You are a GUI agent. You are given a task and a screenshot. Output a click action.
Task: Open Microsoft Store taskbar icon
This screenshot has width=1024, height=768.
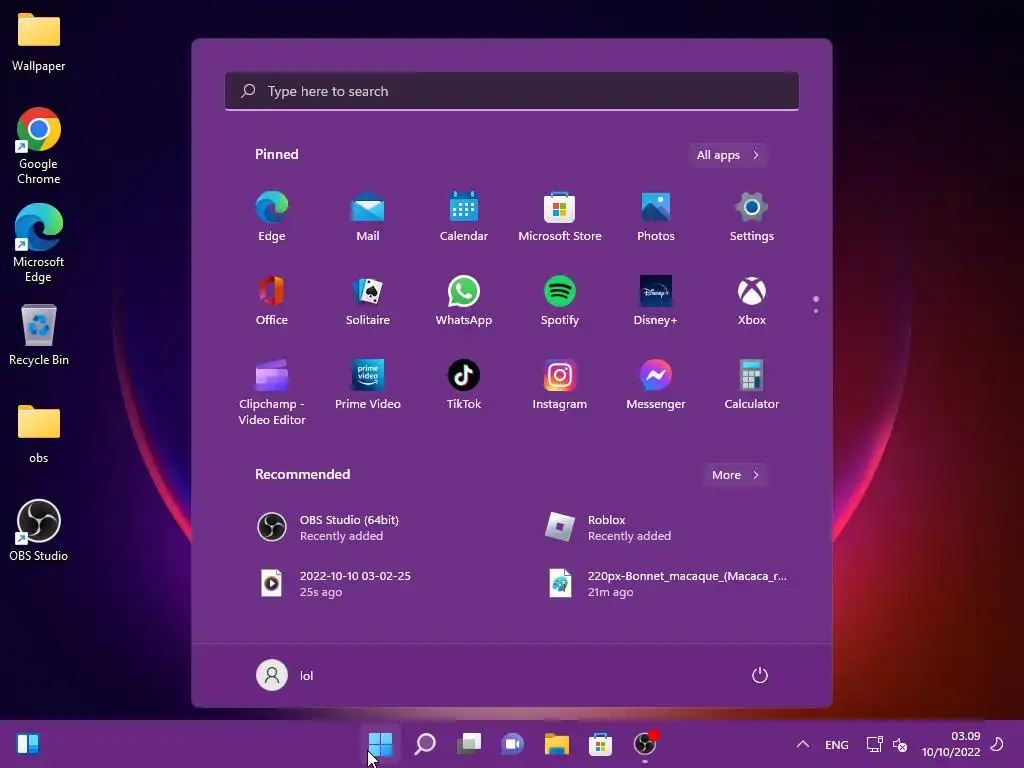point(600,743)
